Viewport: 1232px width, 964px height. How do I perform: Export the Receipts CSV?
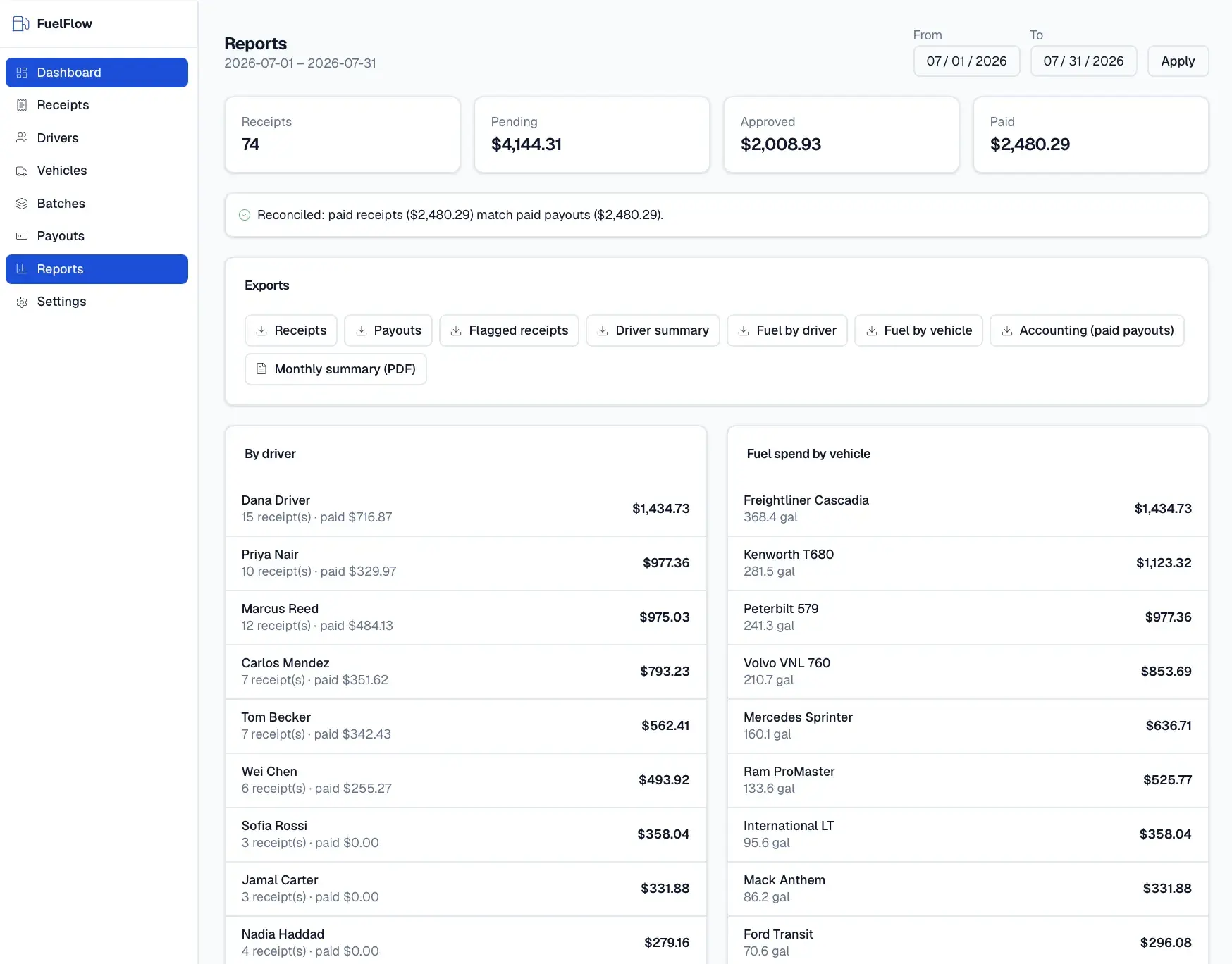coord(291,330)
